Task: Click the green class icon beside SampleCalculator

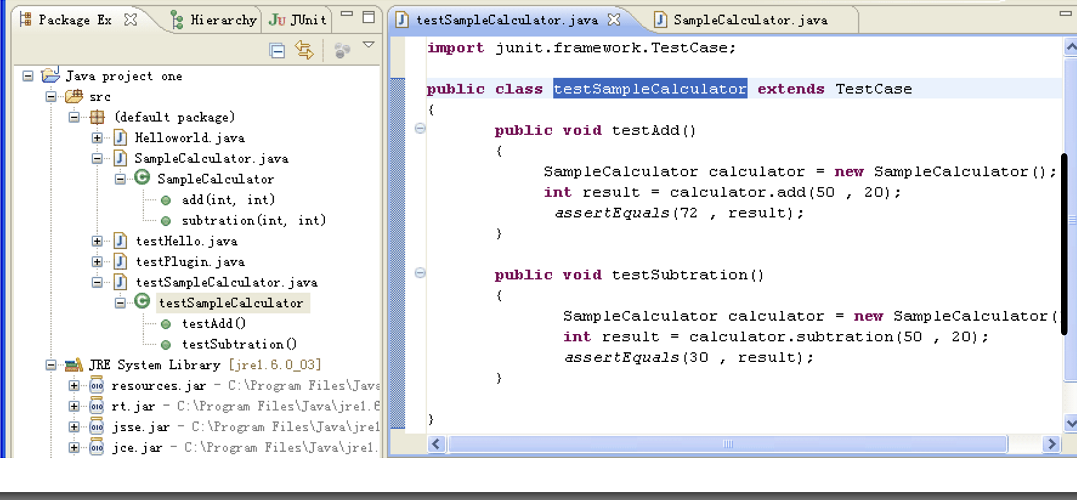Action: (142, 179)
